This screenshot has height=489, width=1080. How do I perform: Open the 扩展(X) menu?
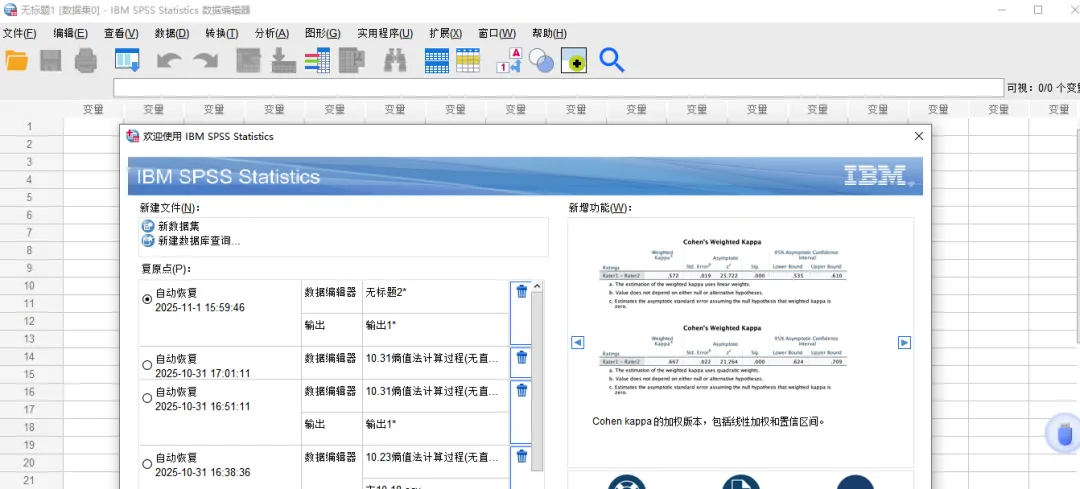(446, 34)
